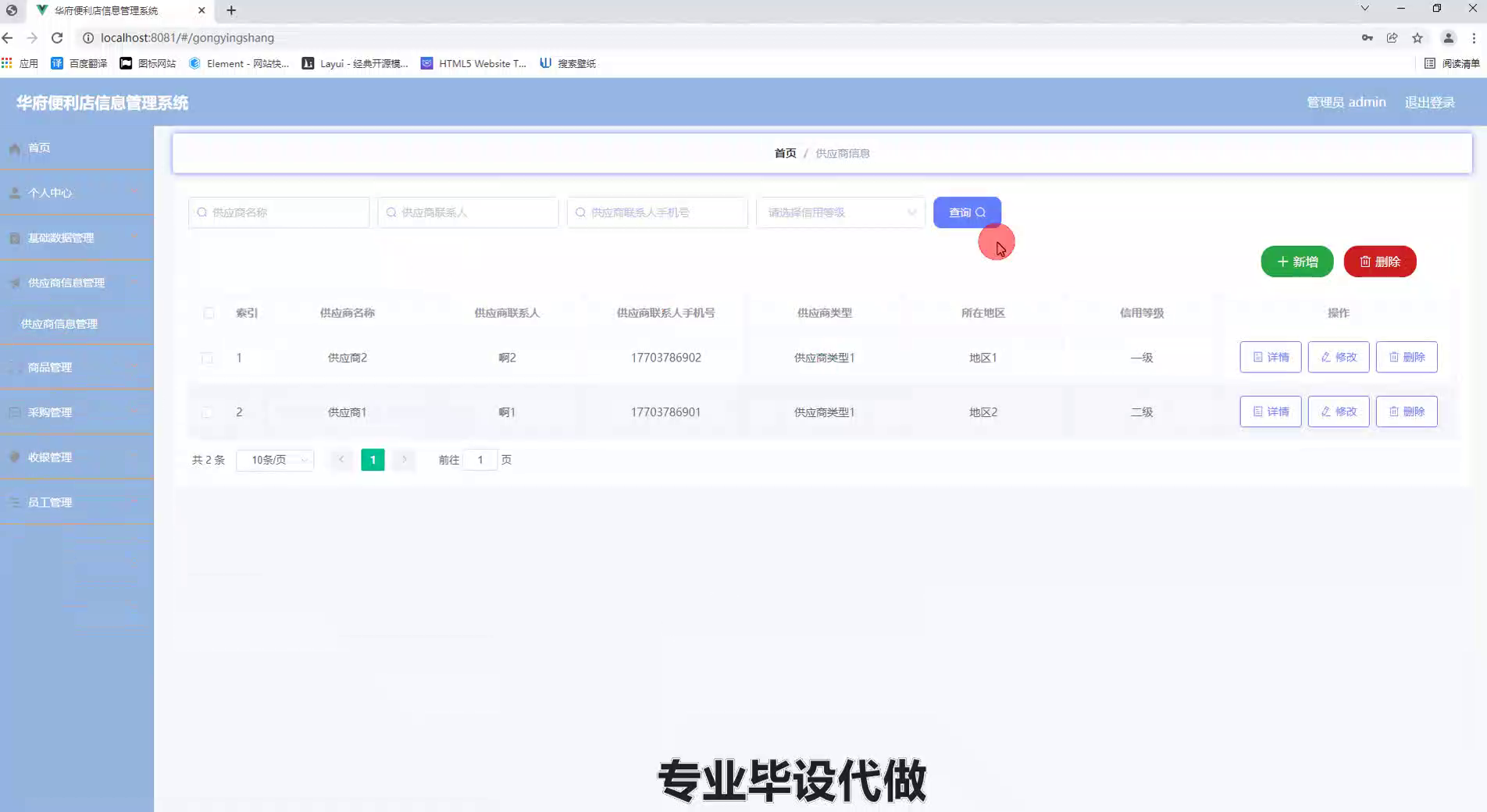Open the 请选择信用等级 dropdown
1487x812 pixels.
(x=840, y=212)
